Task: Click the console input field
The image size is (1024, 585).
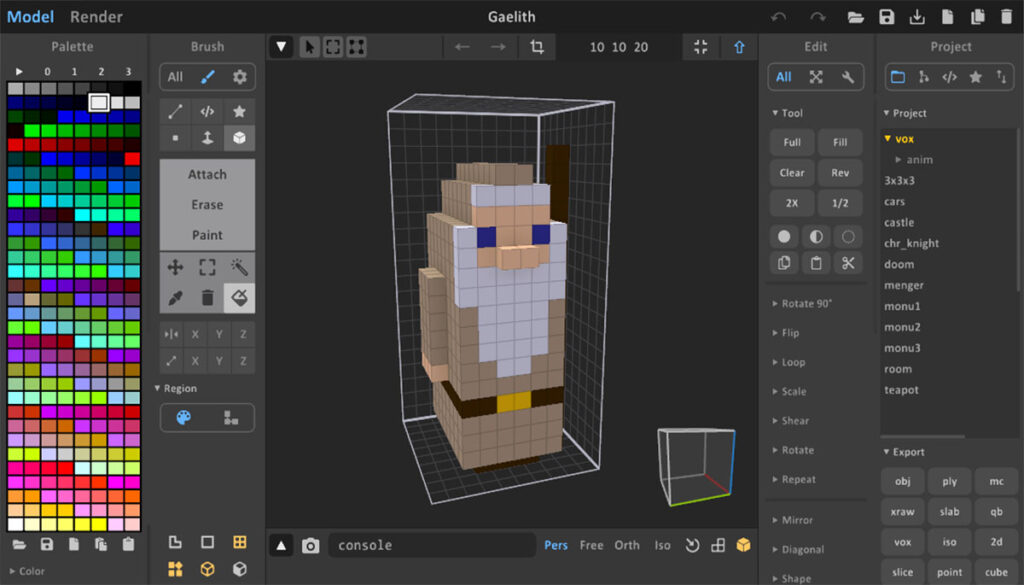Action: pos(432,545)
